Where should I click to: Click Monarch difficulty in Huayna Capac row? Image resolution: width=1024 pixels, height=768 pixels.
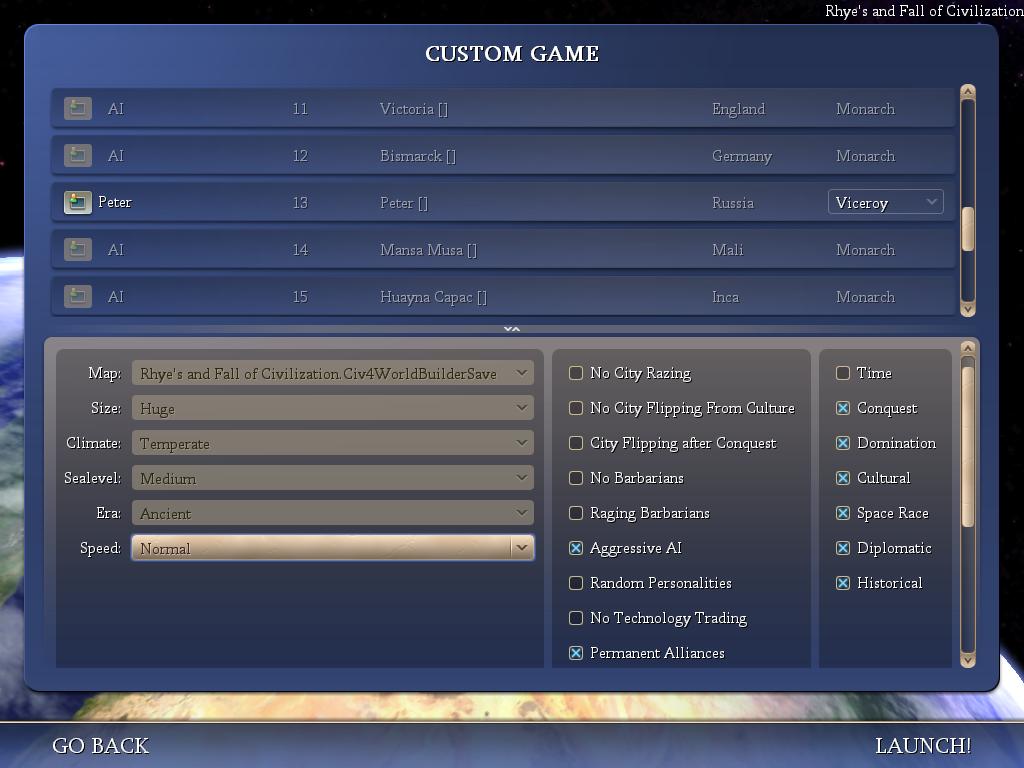click(x=865, y=297)
